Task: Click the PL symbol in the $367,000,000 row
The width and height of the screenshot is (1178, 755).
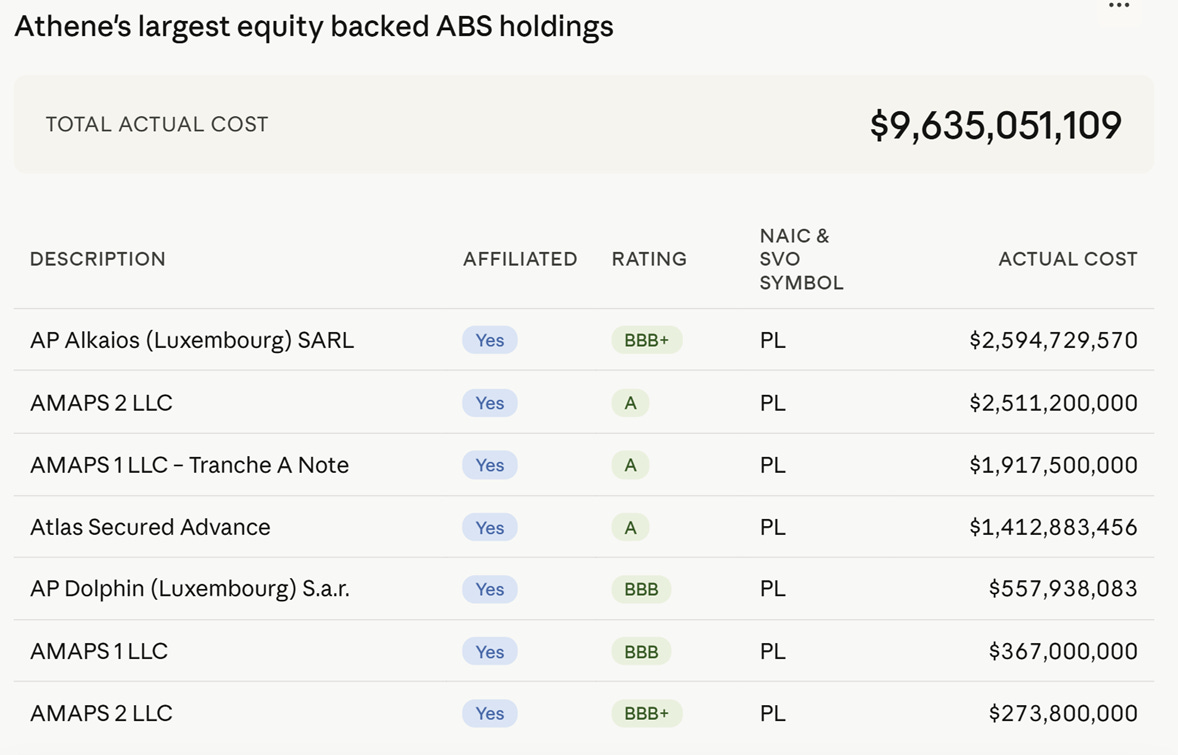Action: click(772, 651)
